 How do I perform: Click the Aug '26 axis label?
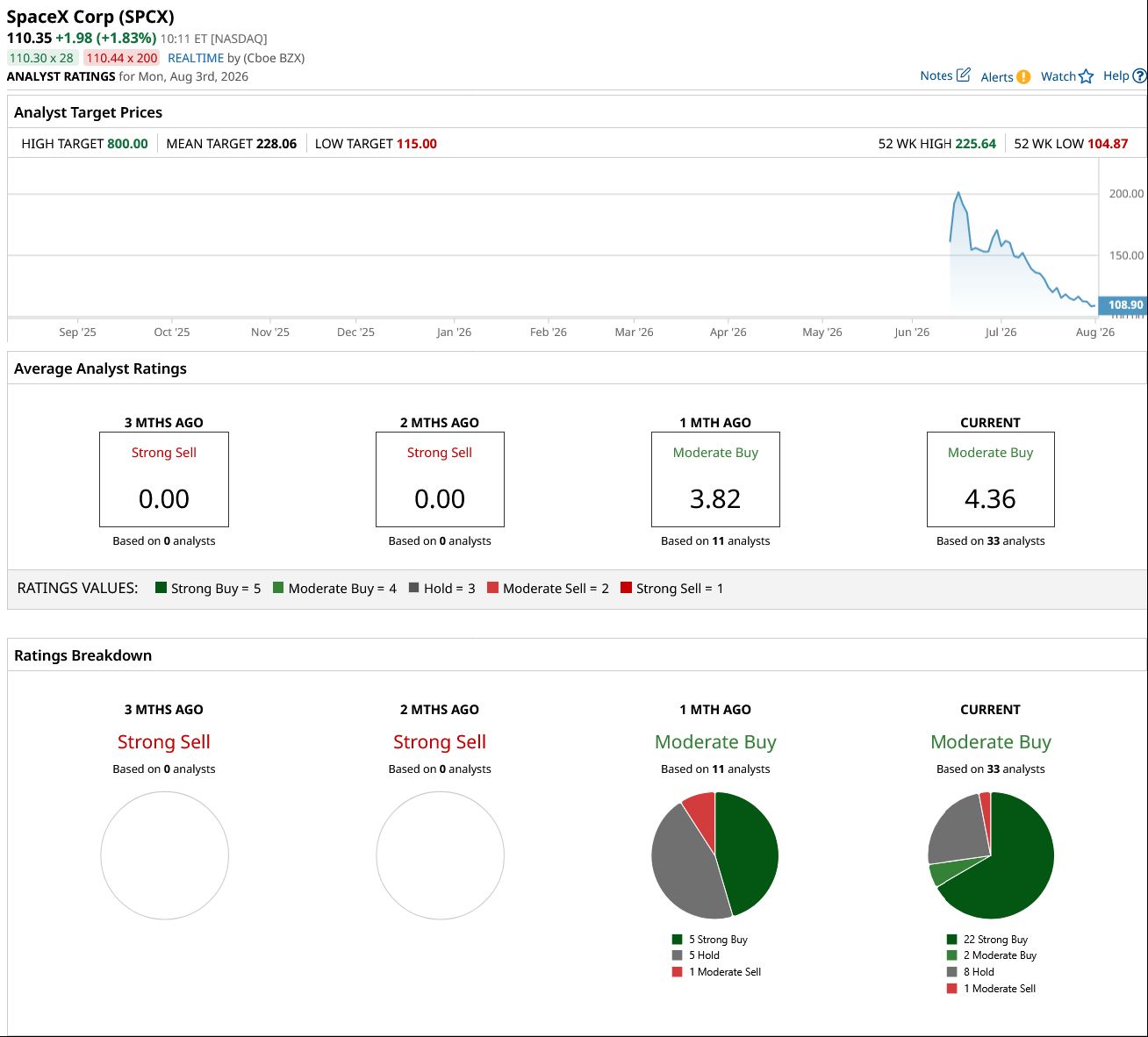point(1095,332)
